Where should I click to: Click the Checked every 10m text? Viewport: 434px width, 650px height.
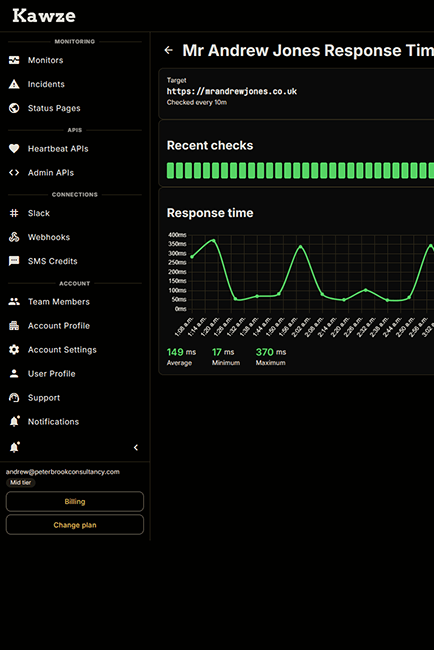[196, 102]
